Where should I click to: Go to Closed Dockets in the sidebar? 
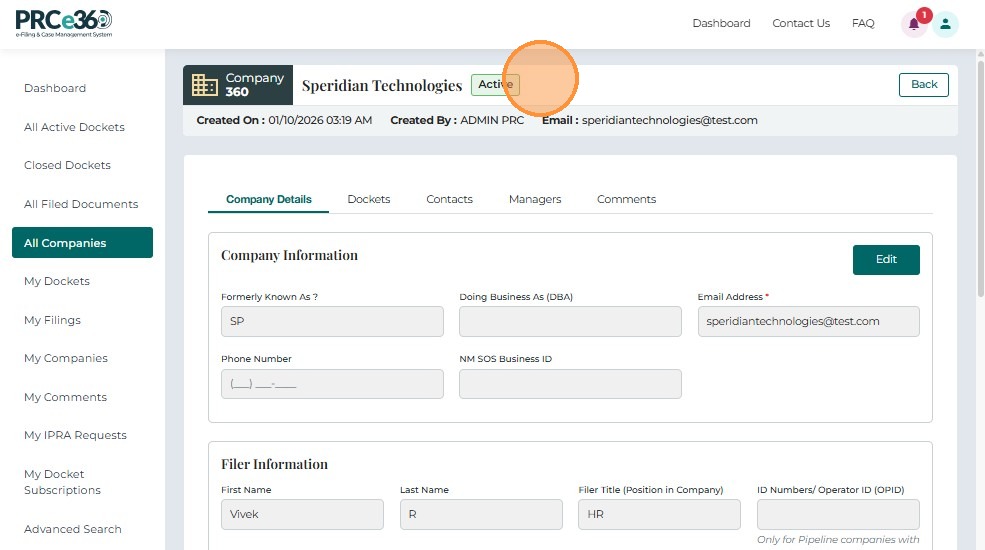click(67, 165)
